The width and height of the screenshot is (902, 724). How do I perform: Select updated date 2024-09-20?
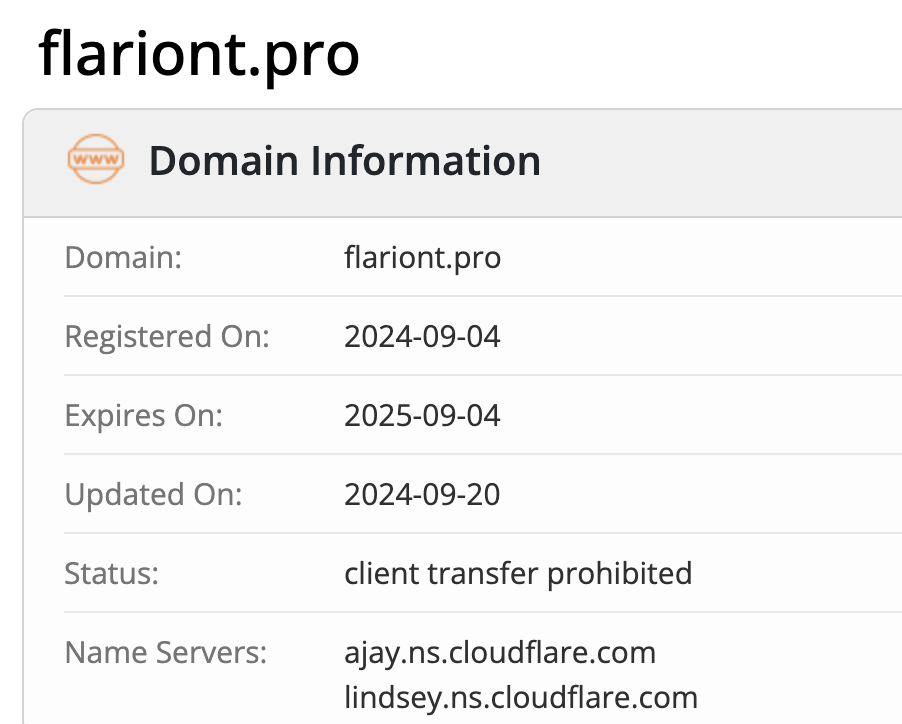coord(422,495)
